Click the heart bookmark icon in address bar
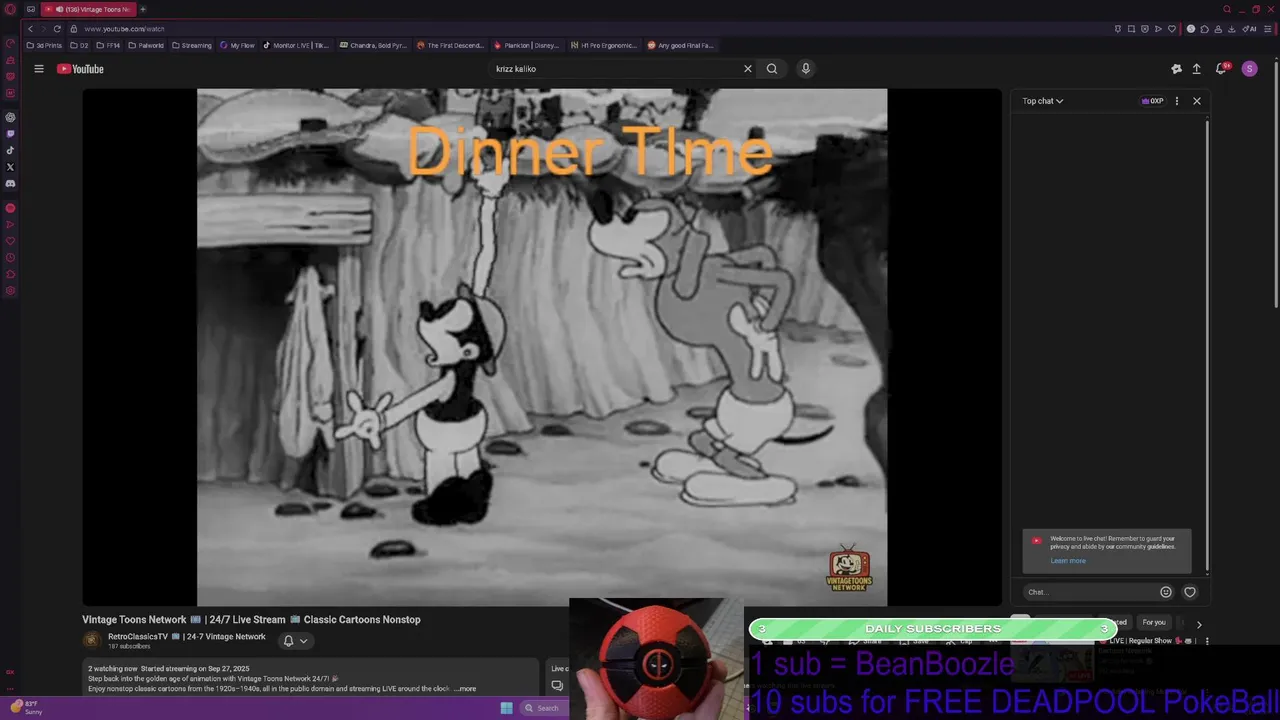Screen dimensions: 1280x720 (1173, 29)
